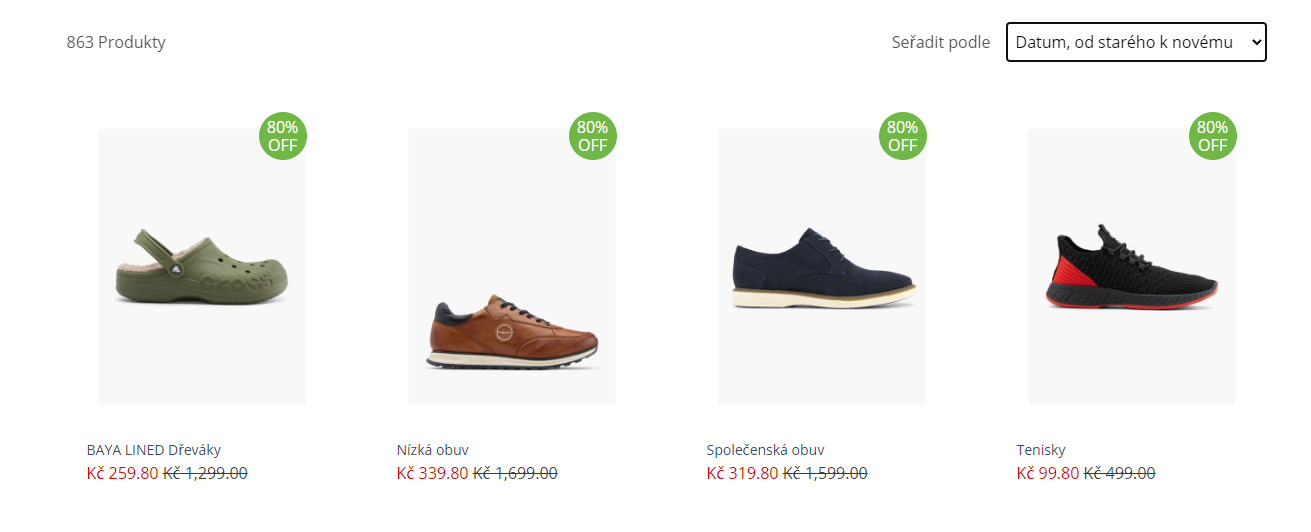Click the green Crocs clog image
Screen dimensions: 1311x532
[202, 268]
